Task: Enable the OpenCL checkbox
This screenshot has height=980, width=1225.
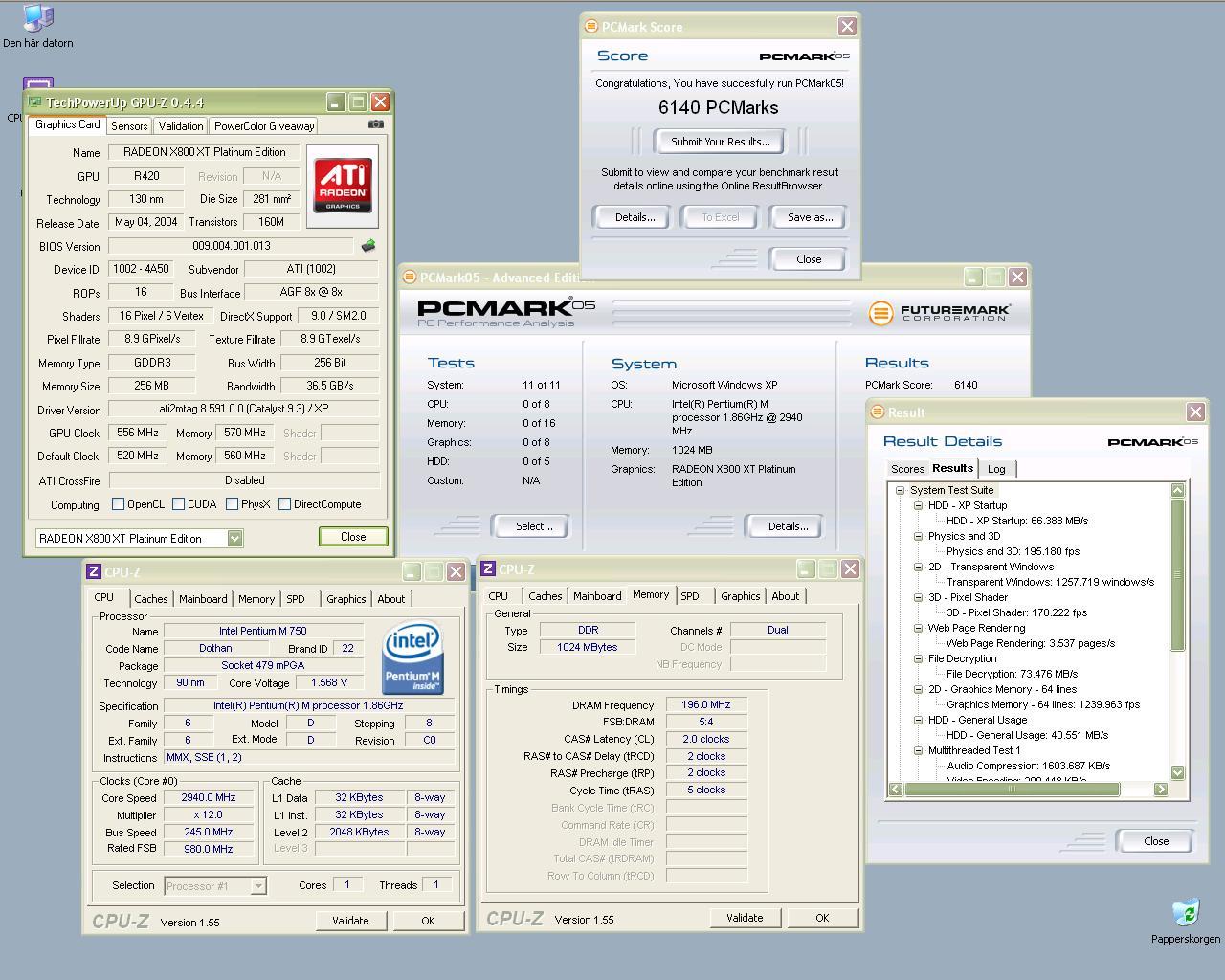Action: pyautogui.click(x=119, y=504)
